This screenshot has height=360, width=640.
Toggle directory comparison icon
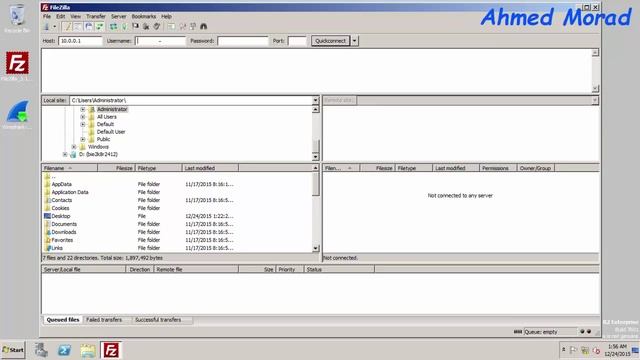point(182,27)
